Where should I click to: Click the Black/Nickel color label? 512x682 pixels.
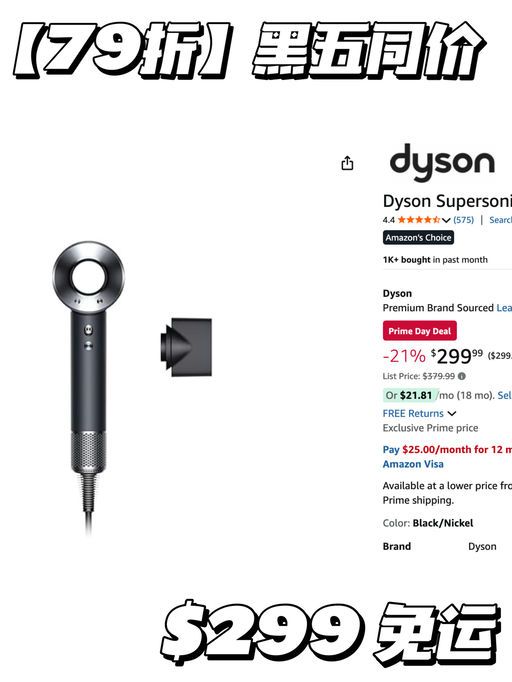point(442,523)
